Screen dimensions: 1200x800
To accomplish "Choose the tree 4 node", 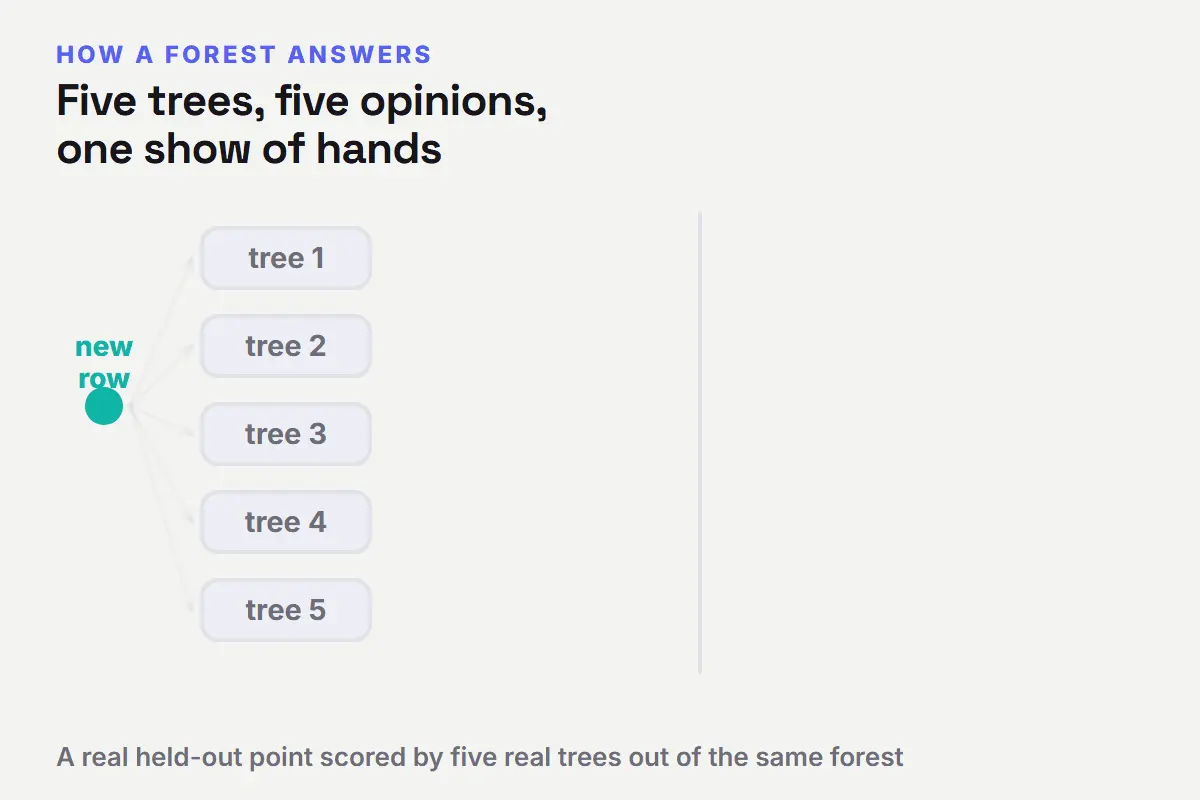I will click(286, 522).
